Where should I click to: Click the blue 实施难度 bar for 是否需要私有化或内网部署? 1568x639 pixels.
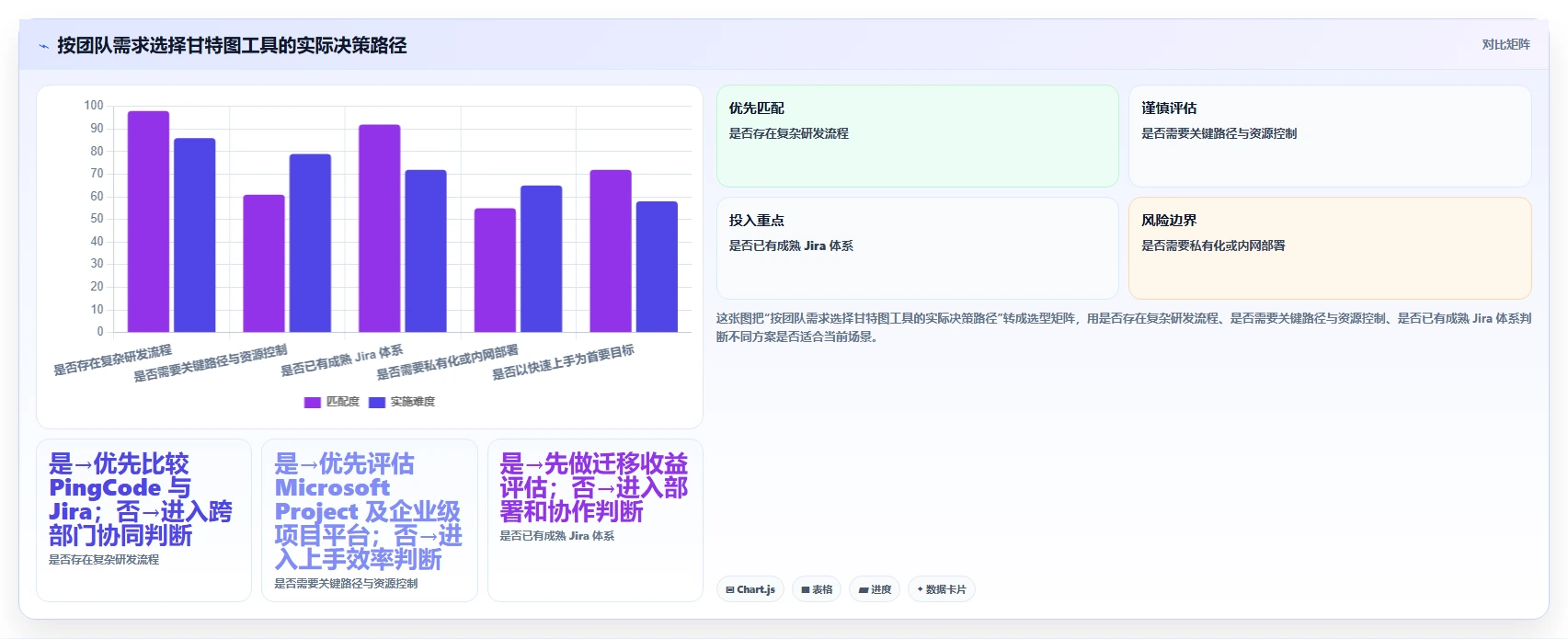point(542,258)
